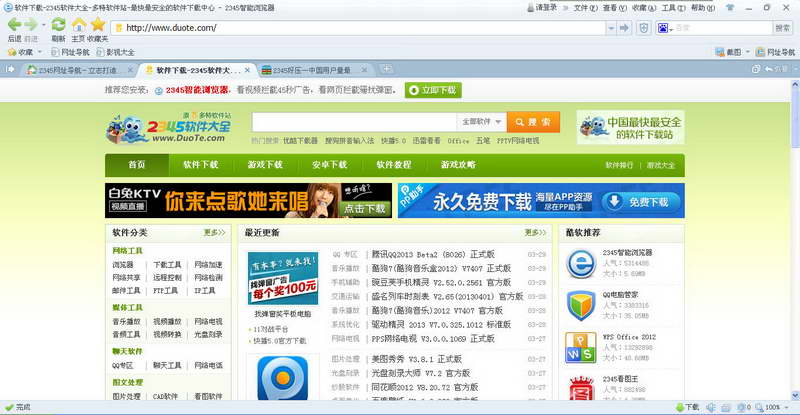
Task: Click the shield security icon in the toolbar
Action: pyautogui.click(x=644, y=28)
